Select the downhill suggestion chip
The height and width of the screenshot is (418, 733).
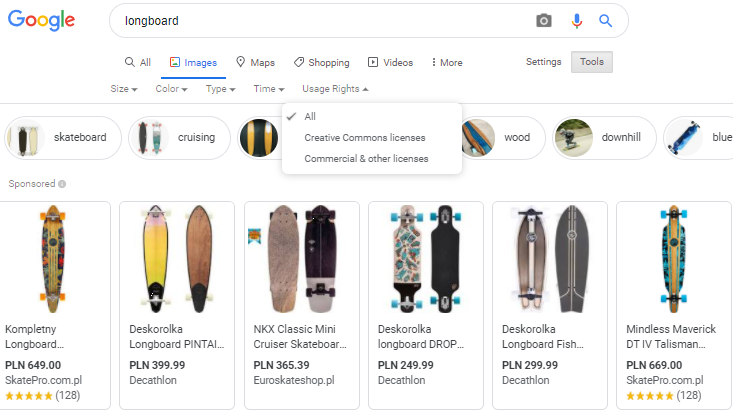(x=604, y=137)
